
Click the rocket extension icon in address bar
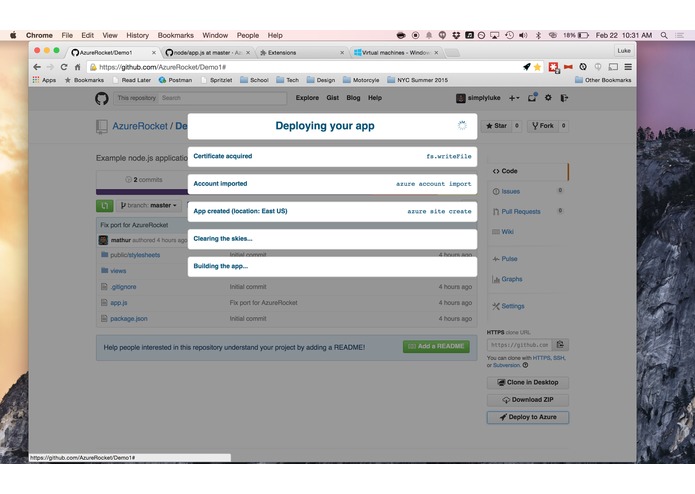pyautogui.click(x=527, y=67)
